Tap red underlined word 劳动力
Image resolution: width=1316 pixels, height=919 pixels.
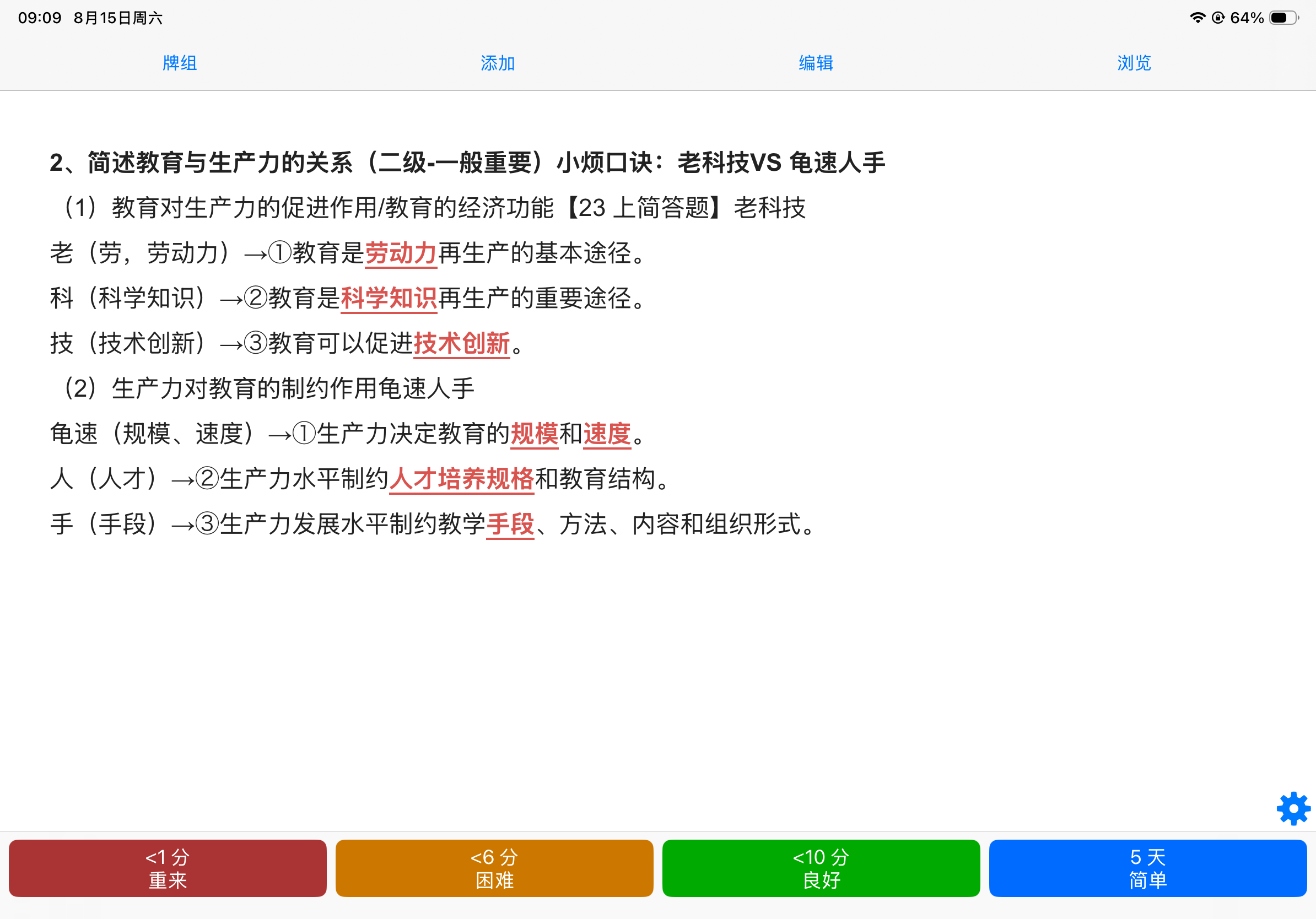click(401, 253)
